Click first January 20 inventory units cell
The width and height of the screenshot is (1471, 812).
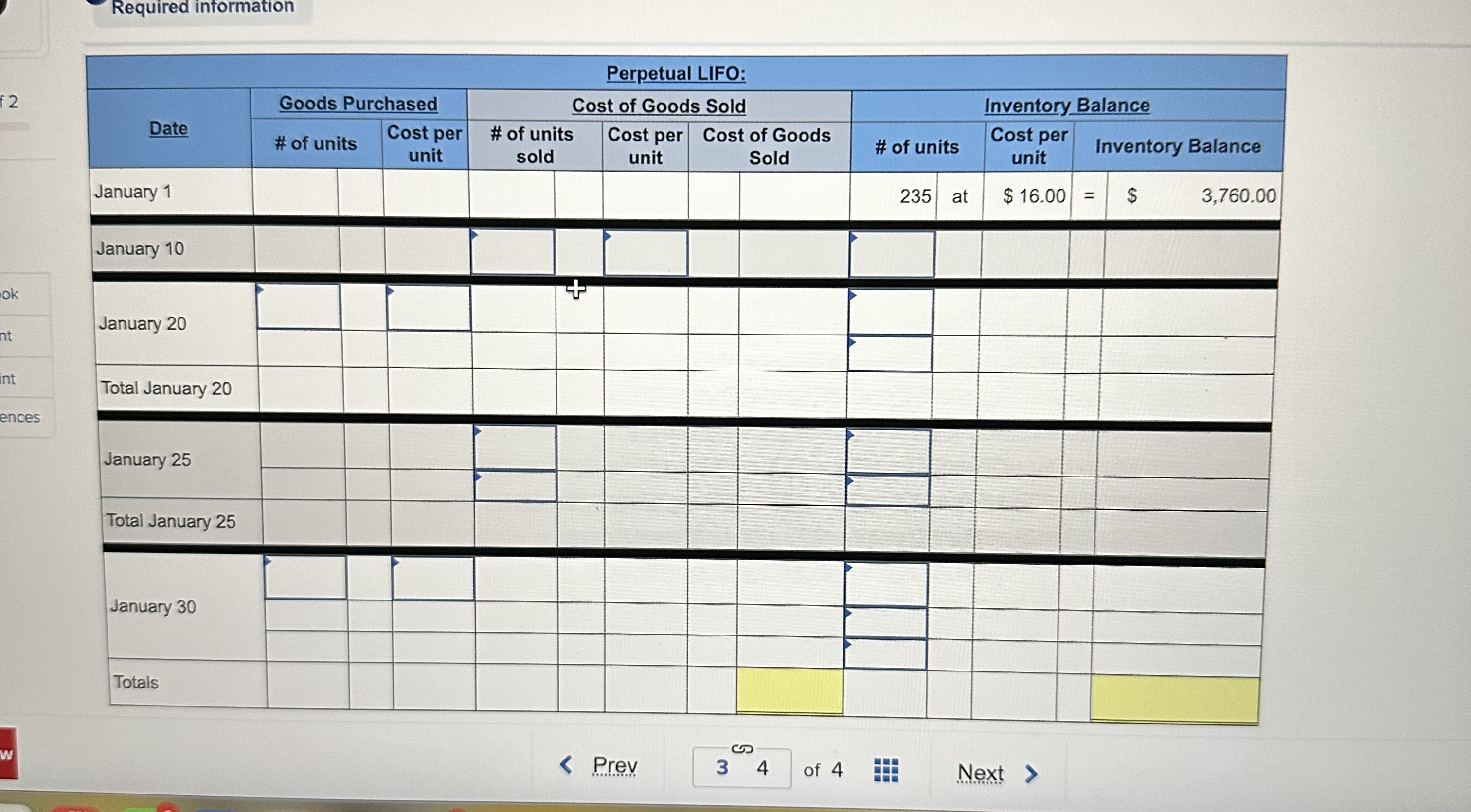[891, 312]
